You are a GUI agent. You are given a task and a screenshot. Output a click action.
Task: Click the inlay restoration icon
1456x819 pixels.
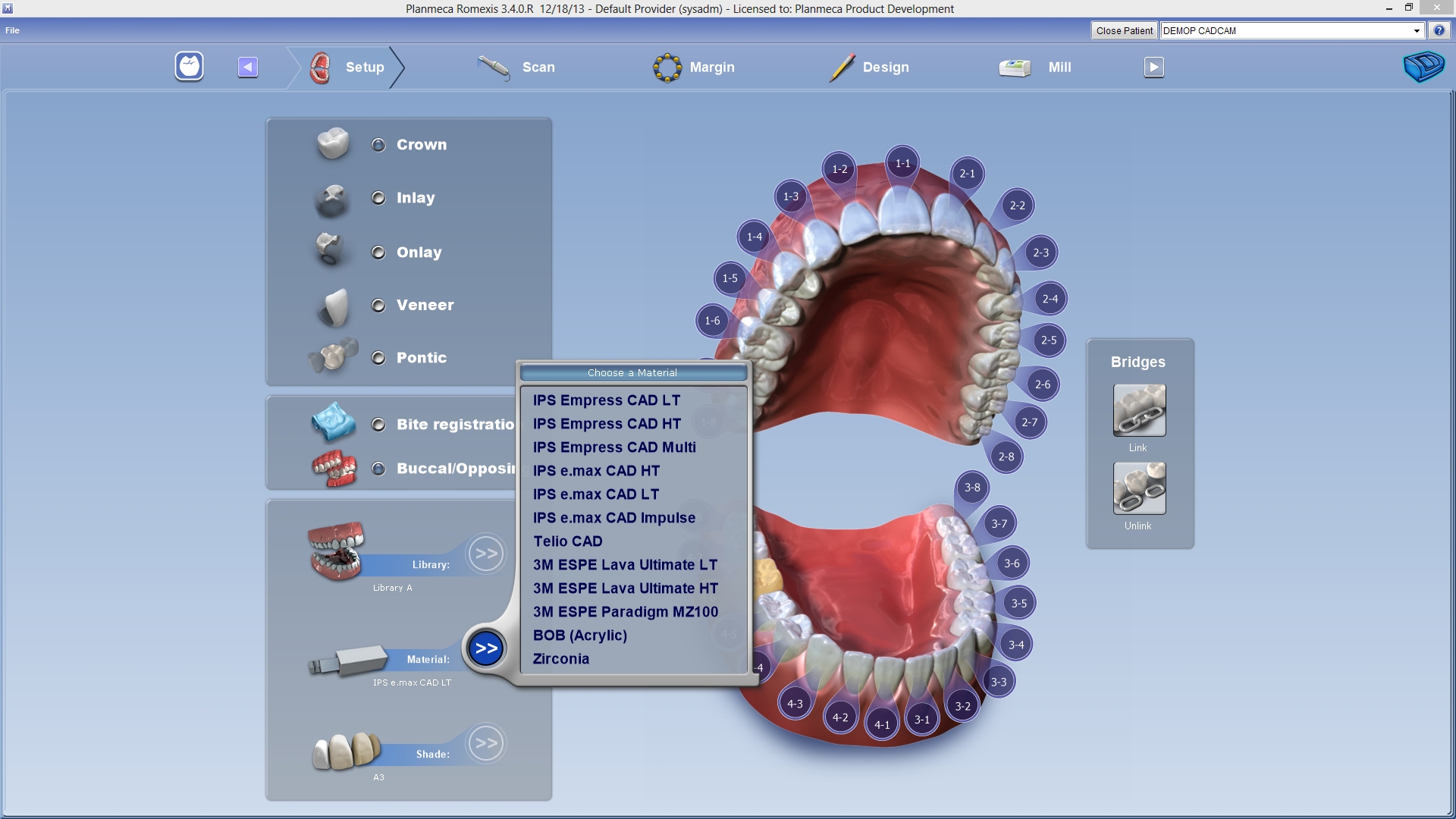click(332, 199)
